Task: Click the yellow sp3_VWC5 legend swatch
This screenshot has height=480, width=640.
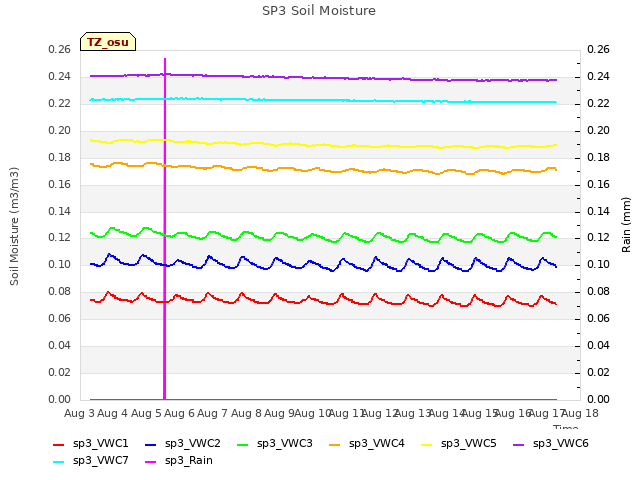Action: pyautogui.click(x=427, y=445)
